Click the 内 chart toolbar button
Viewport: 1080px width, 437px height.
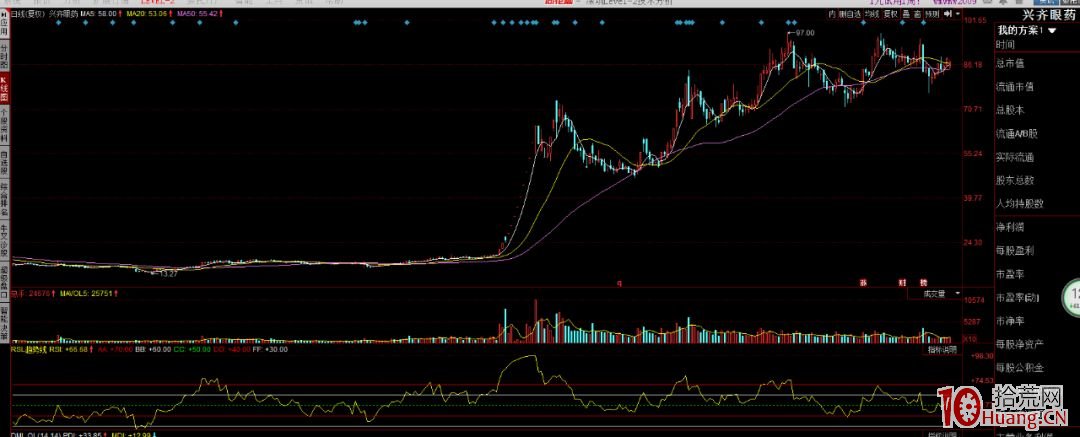point(832,14)
